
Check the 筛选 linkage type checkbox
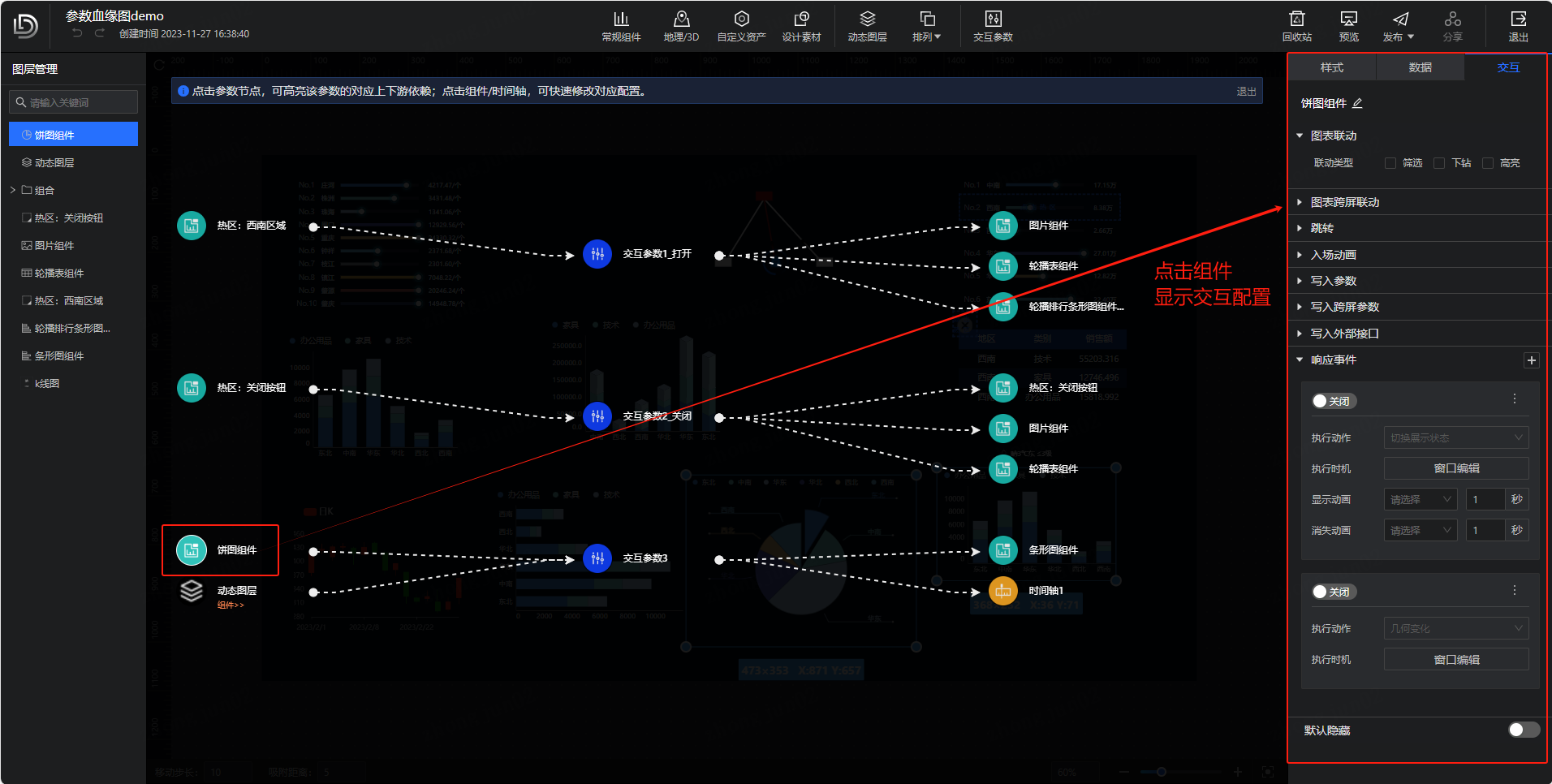[1390, 163]
